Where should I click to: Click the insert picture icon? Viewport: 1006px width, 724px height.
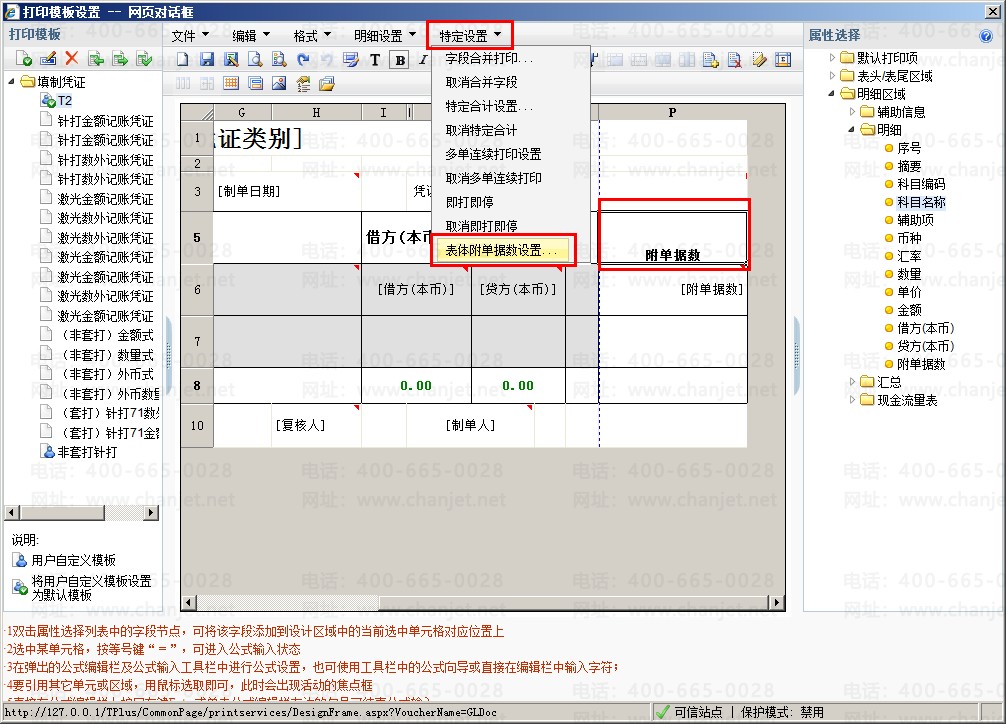click(x=279, y=83)
